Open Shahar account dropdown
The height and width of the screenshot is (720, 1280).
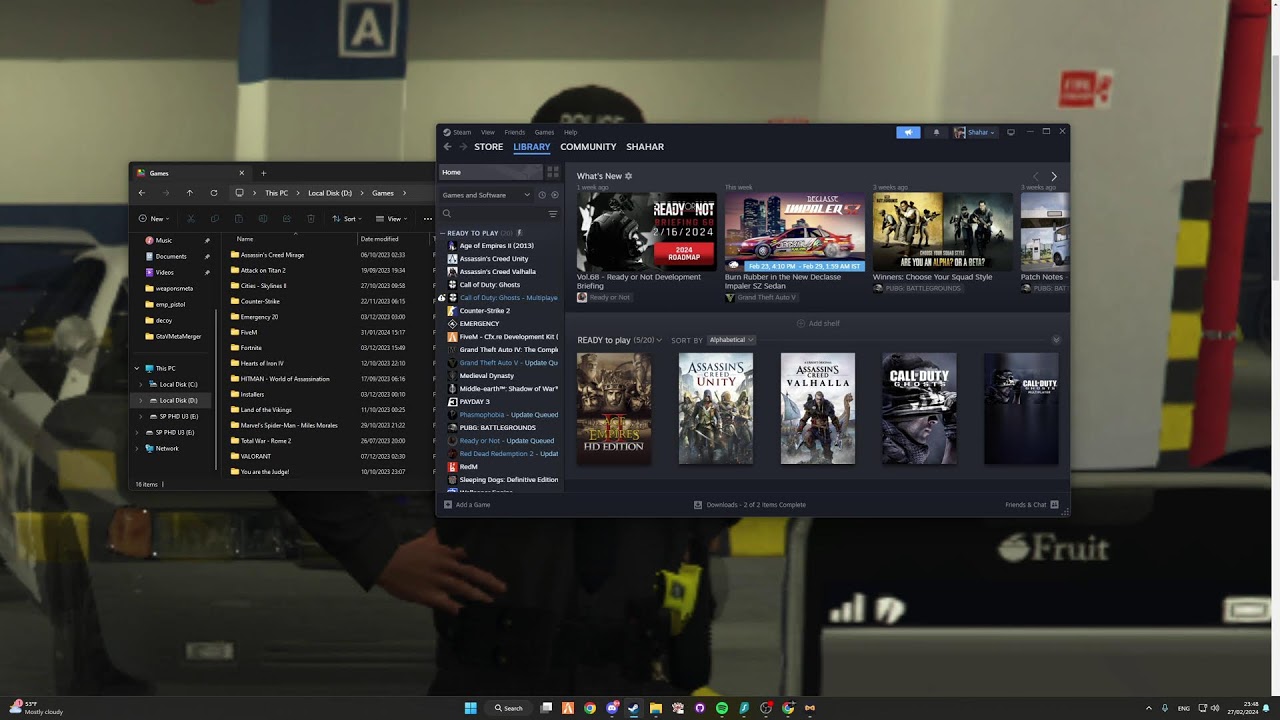point(975,132)
